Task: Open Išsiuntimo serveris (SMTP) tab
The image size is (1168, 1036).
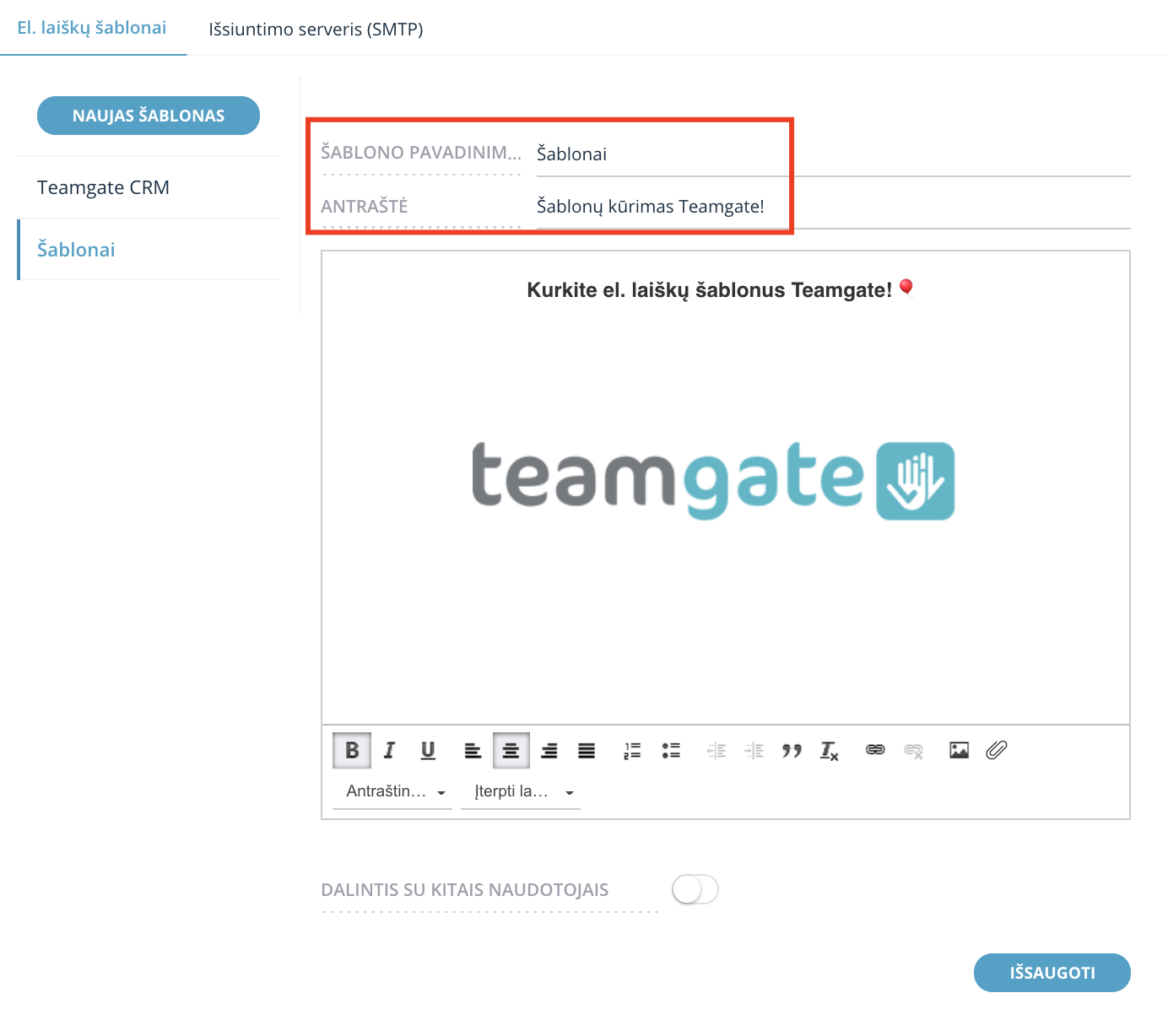Action: [x=316, y=30]
